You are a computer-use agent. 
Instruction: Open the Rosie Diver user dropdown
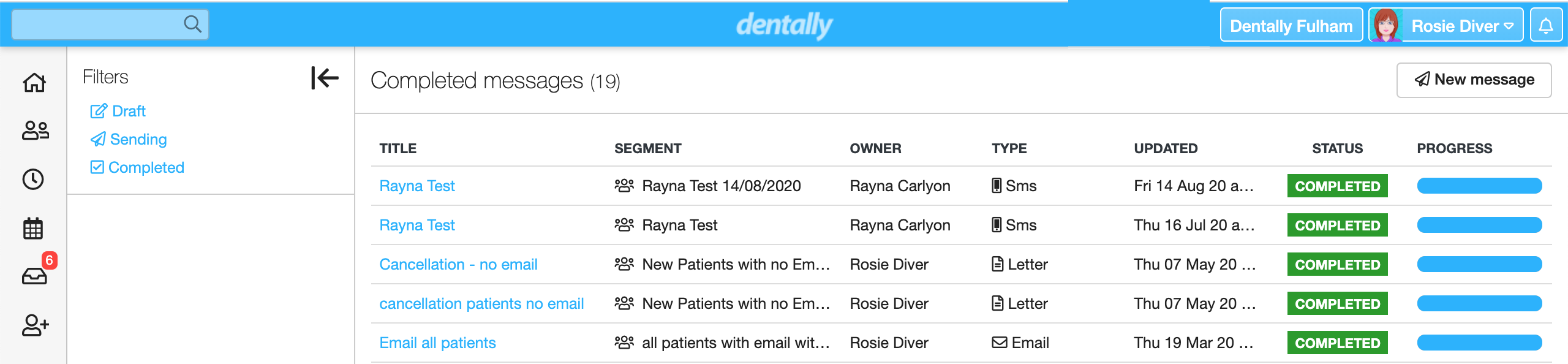[1460, 26]
